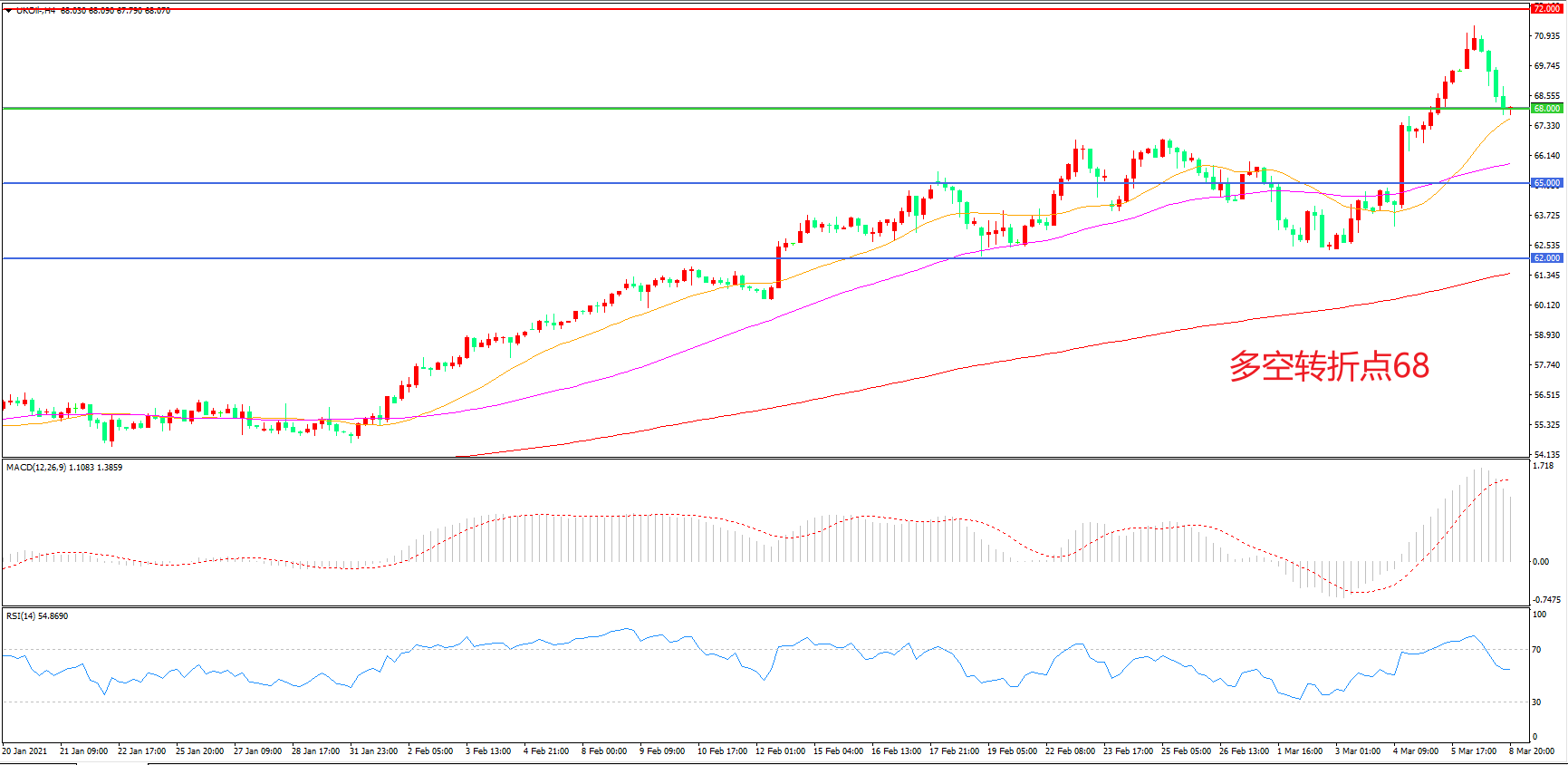The height and width of the screenshot is (765, 1568).
Task: Click the UKOil,H4 symbol title text
Action: coord(36,11)
